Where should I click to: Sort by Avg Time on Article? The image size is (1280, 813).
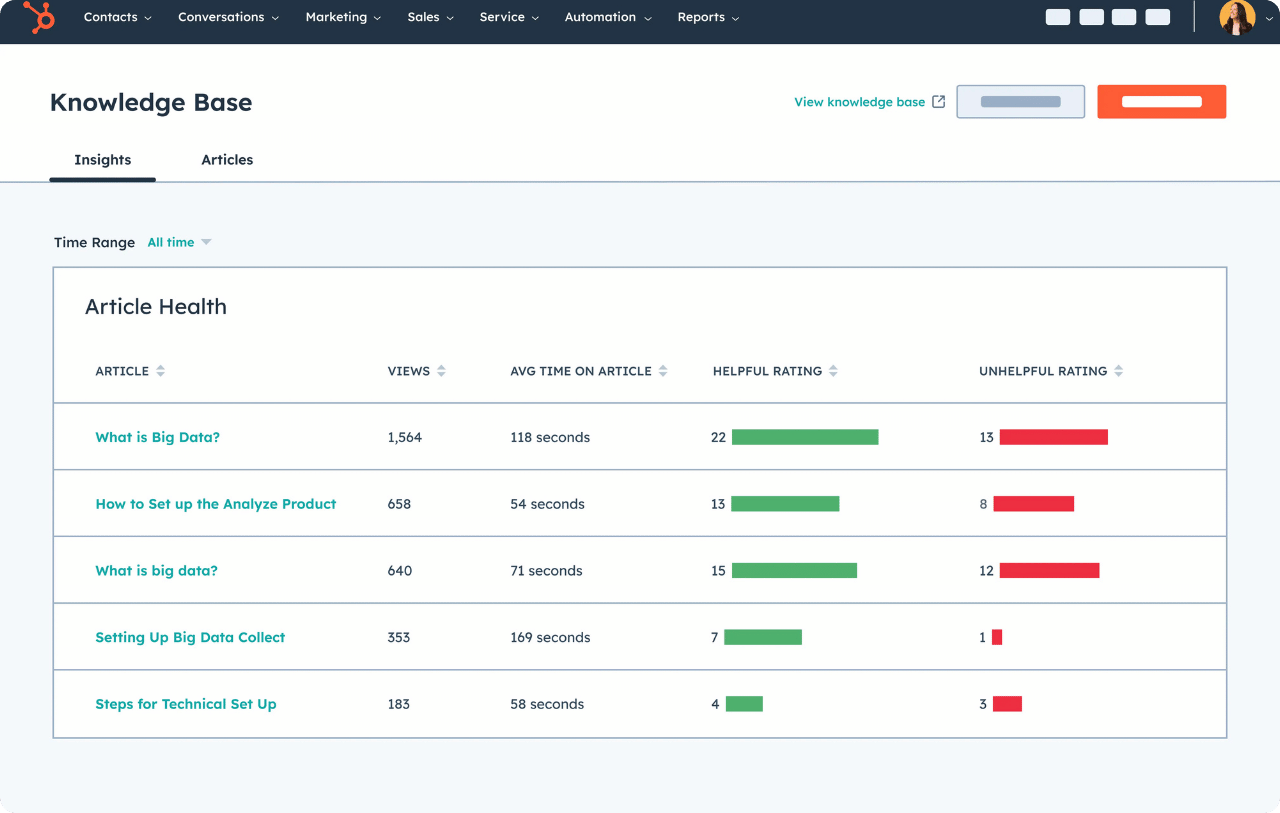tap(666, 370)
